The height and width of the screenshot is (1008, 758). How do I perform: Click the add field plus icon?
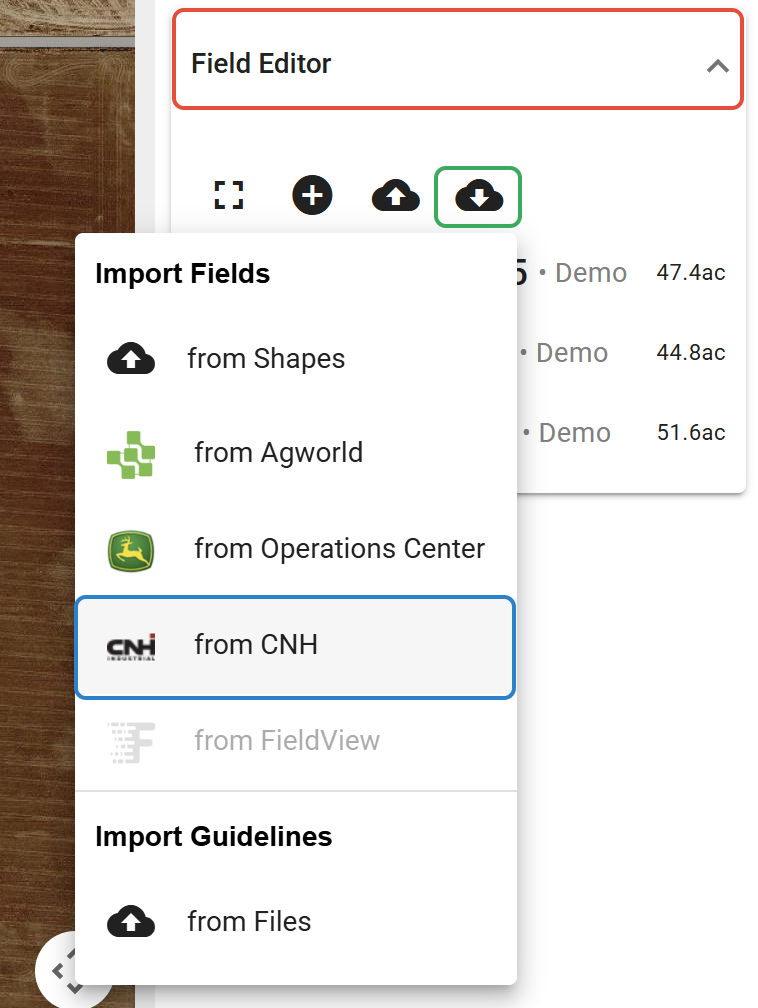tap(312, 195)
